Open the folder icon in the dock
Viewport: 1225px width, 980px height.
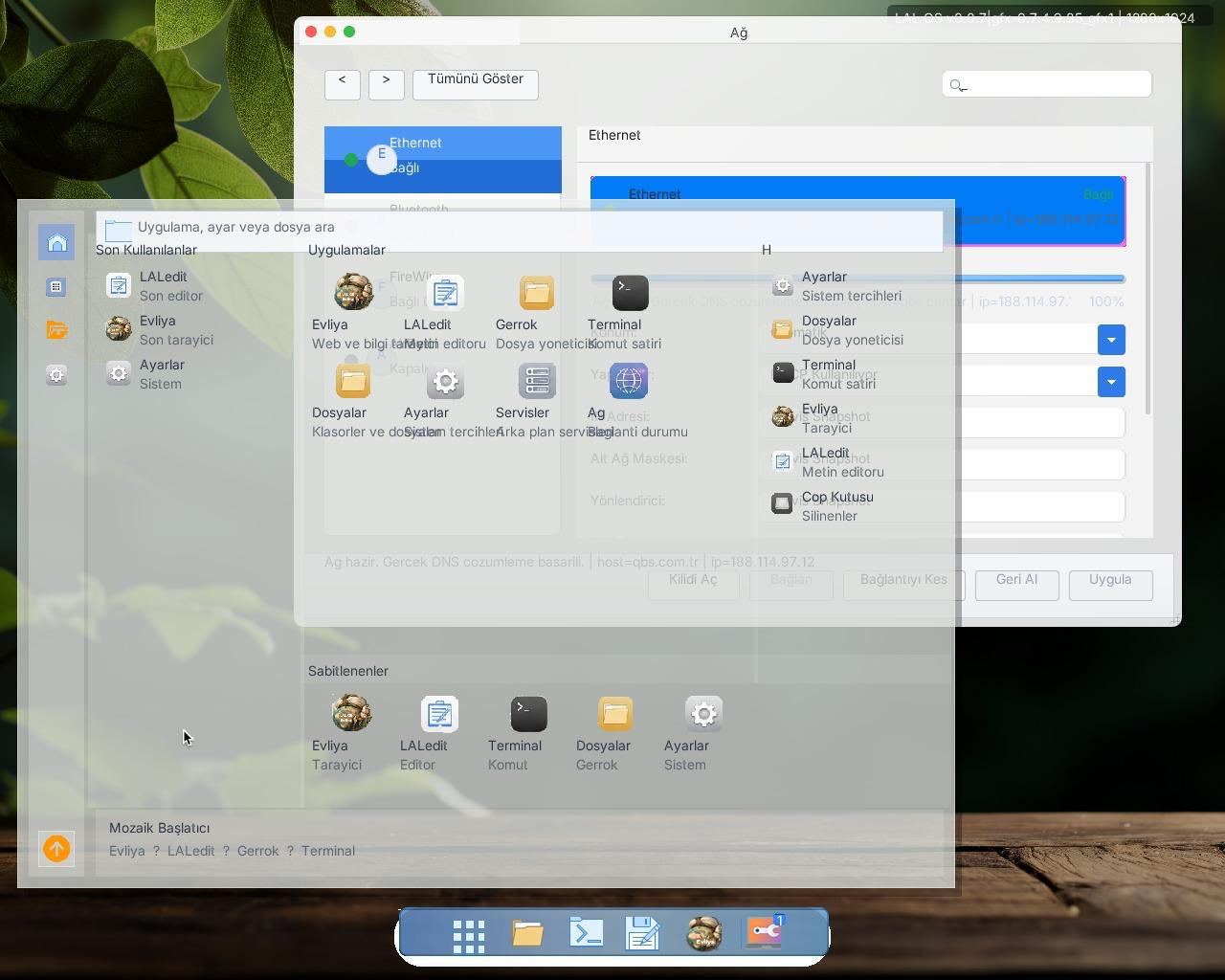point(527,933)
